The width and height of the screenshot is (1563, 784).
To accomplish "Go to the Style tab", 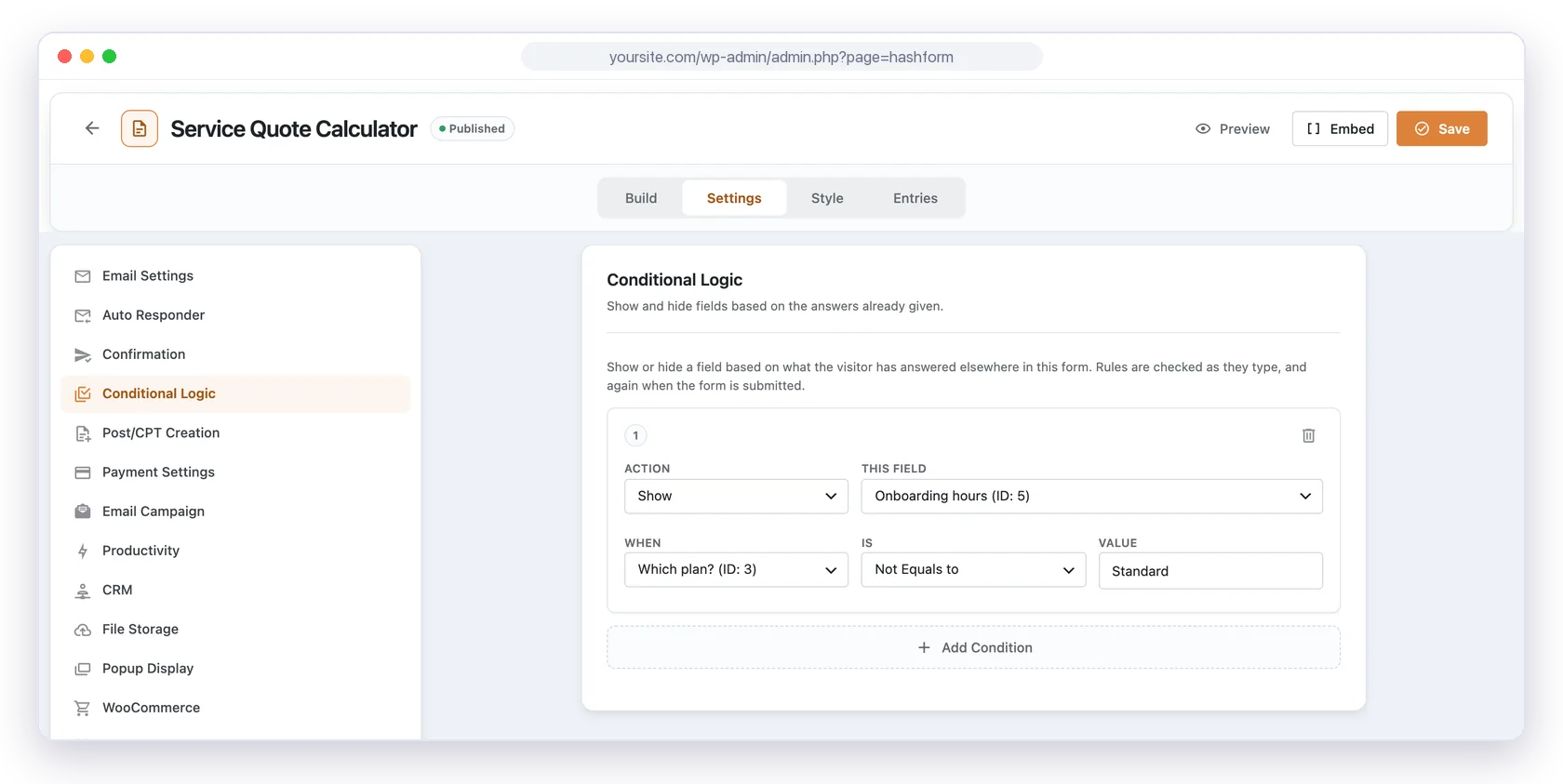I will tap(827, 198).
